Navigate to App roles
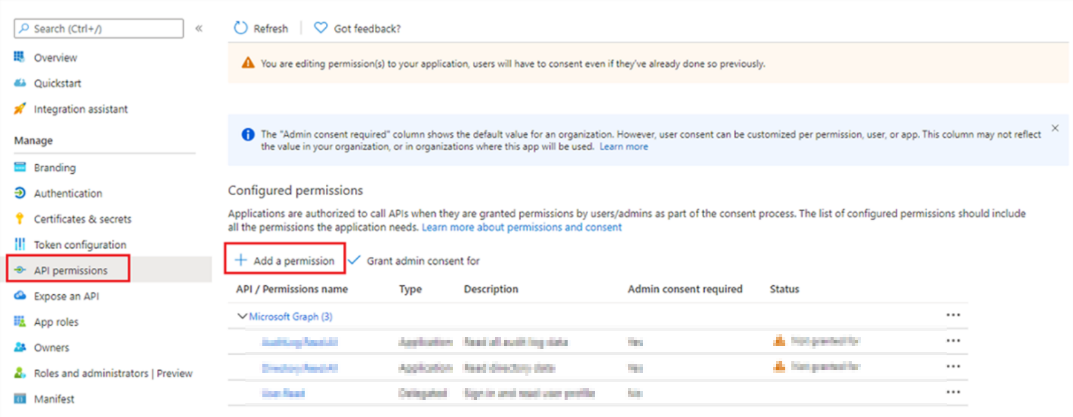The height and width of the screenshot is (417, 1073). [x=56, y=322]
